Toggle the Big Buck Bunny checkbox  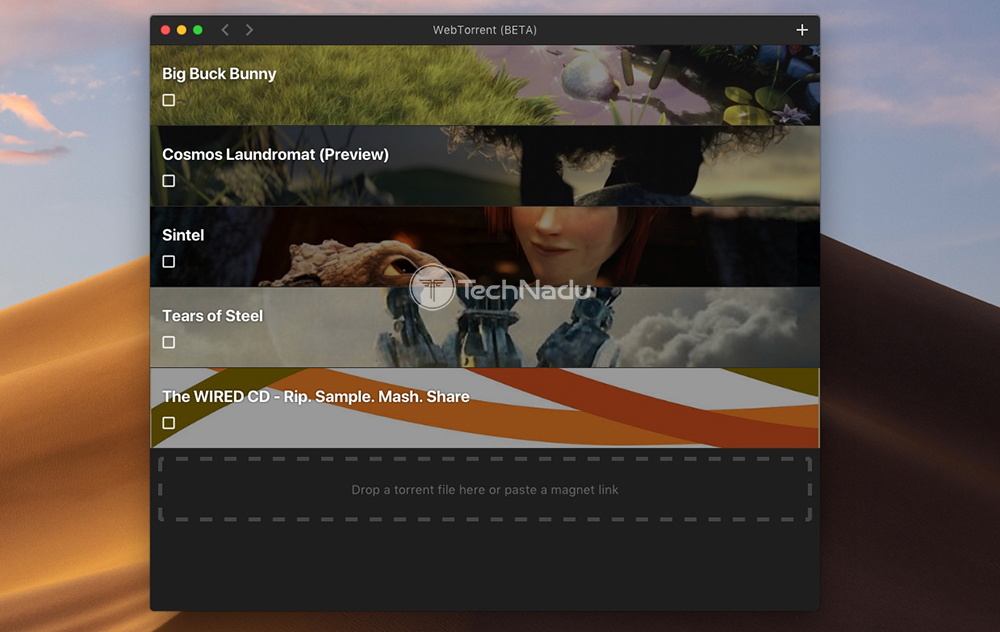[x=168, y=100]
